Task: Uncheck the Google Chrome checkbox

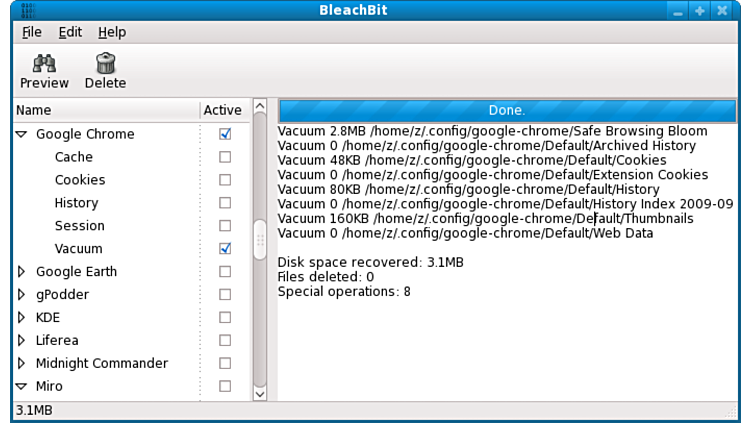Action: pos(225,134)
